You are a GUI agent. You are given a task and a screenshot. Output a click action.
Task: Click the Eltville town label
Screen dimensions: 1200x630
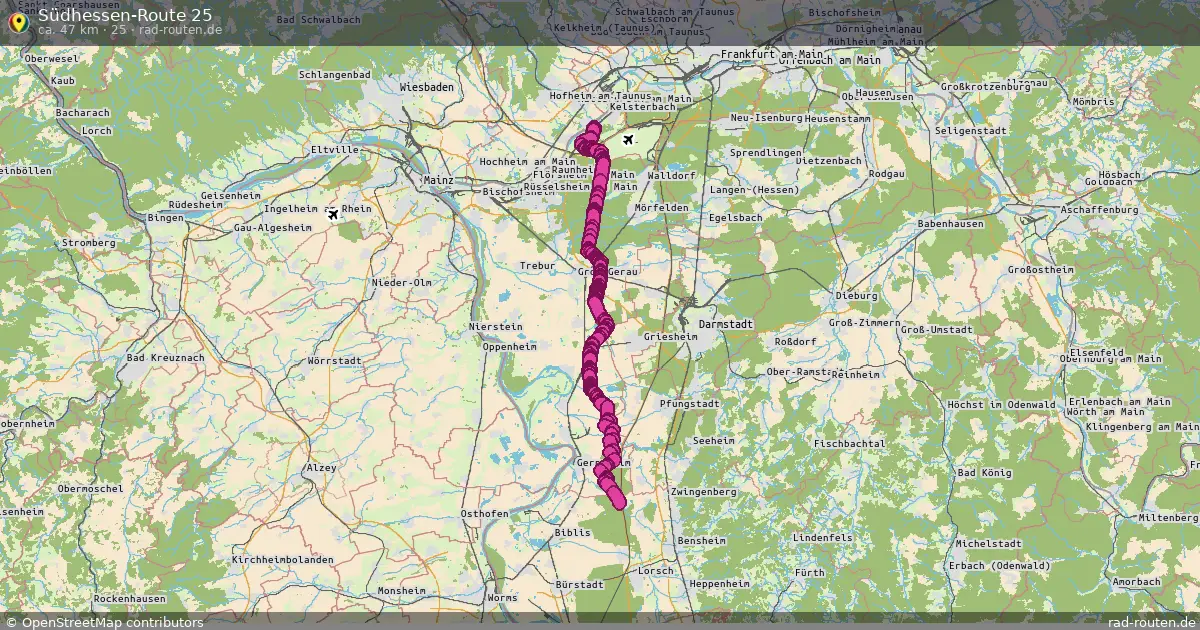(x=335, y=149)
